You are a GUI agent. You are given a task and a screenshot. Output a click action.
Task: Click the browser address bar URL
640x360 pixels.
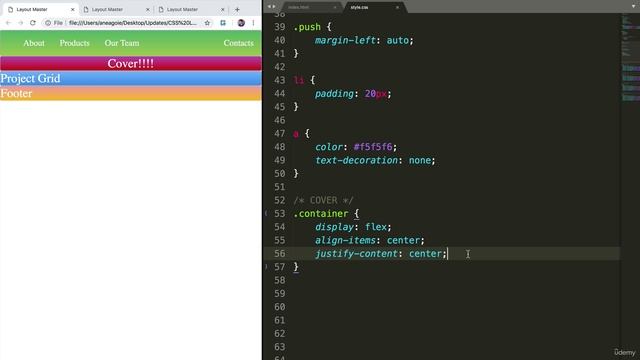[x=133, y=23]
